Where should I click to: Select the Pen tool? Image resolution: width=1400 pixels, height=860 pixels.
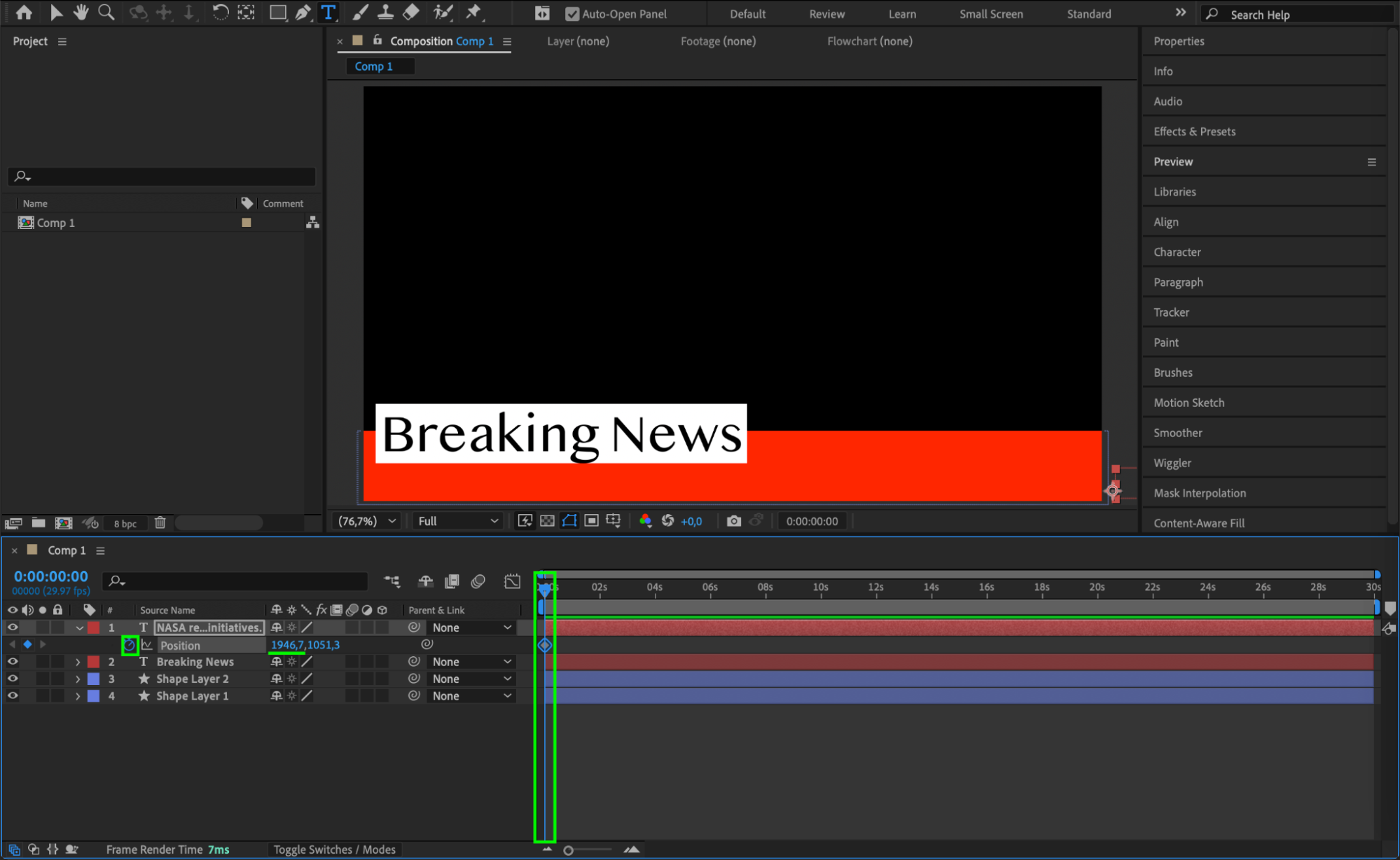303,13
